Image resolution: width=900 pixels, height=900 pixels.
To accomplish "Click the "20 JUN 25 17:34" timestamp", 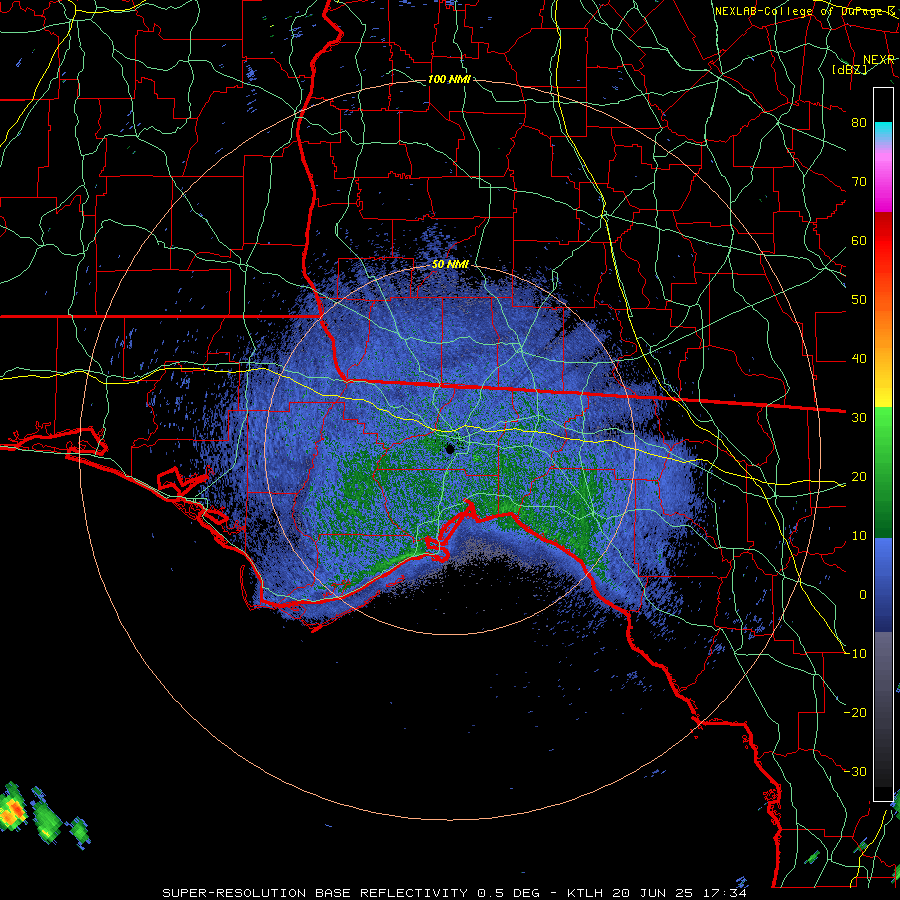I will [678, 893].
